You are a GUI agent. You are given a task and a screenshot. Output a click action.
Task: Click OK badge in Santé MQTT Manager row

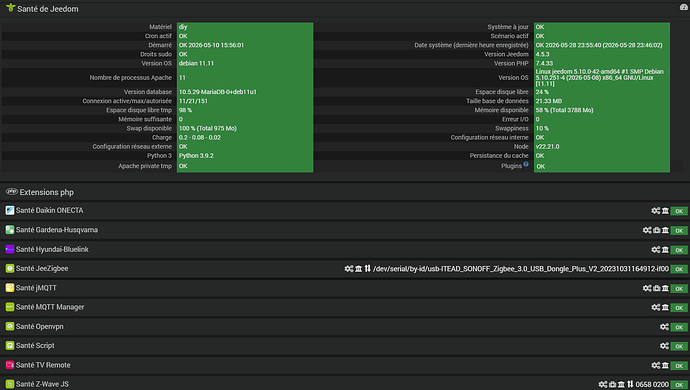(679, 308)
